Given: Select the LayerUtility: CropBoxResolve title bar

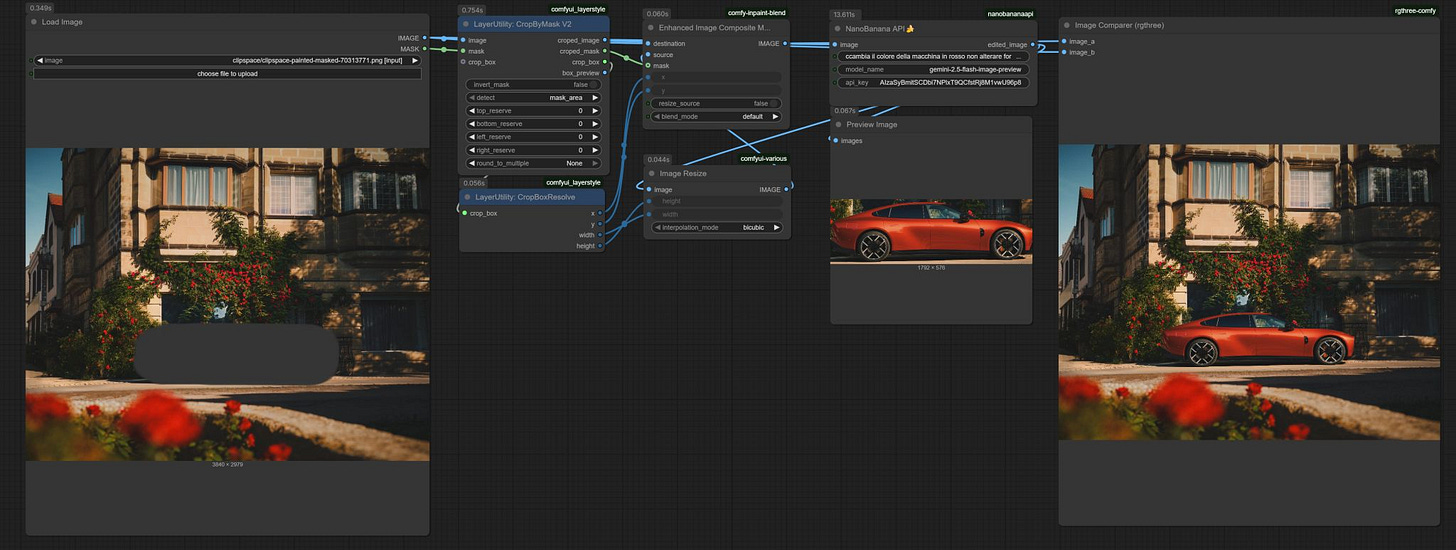Looking at the screenshot, I should (x=530, y=197).
